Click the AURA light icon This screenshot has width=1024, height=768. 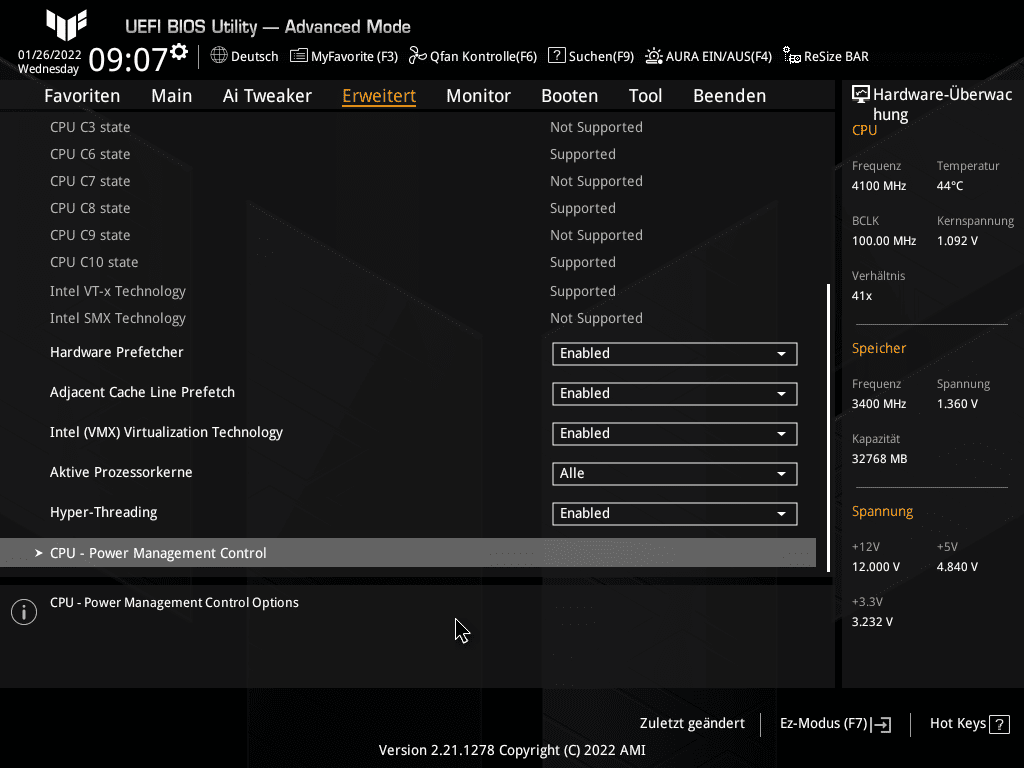(x=654, y=56)
